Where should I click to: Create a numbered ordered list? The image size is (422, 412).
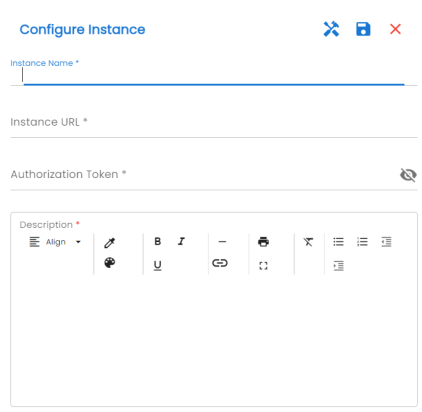point(362,242)
